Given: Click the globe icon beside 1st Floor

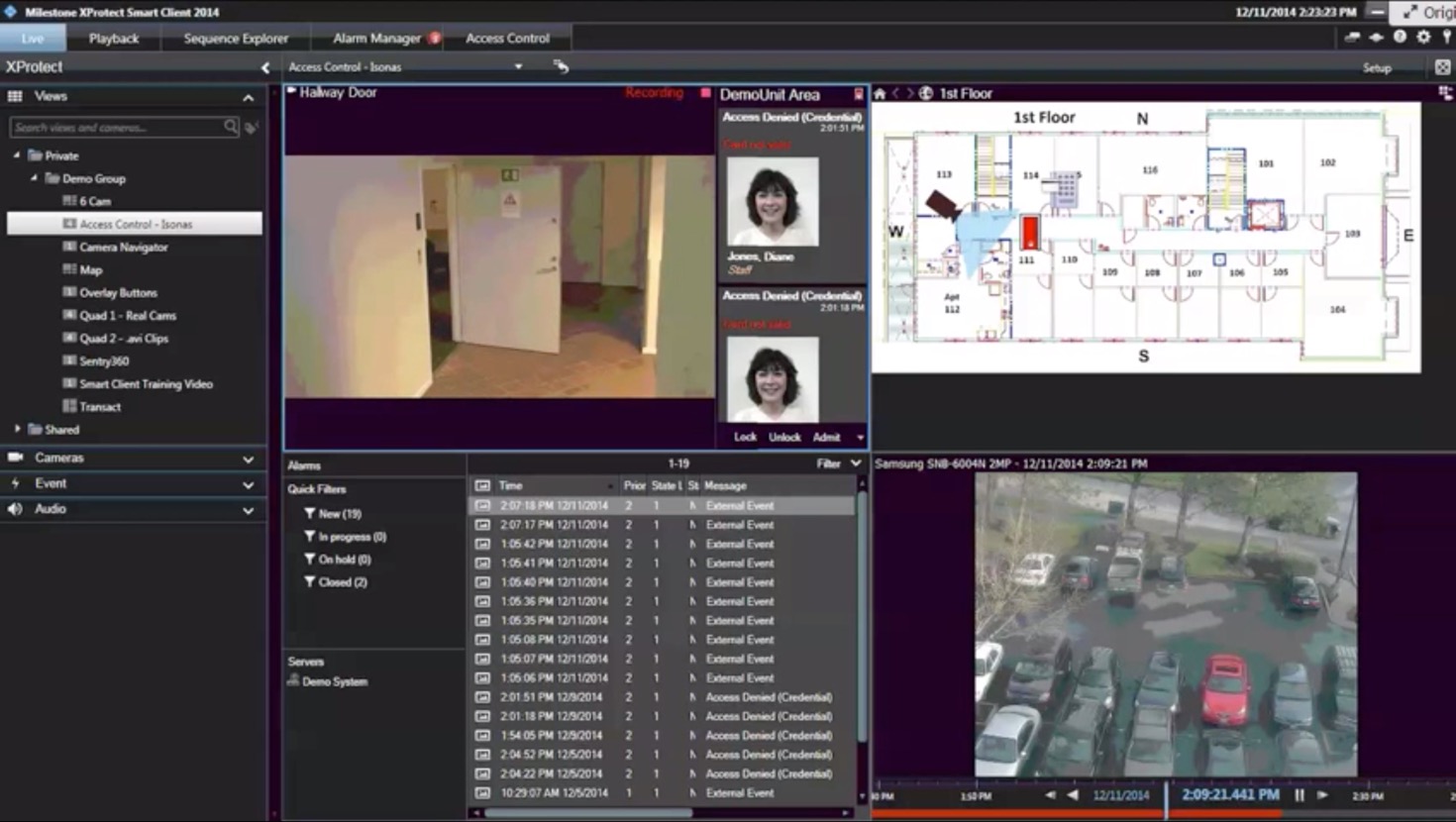Looking at the screenshot, I should coord(926,93).
